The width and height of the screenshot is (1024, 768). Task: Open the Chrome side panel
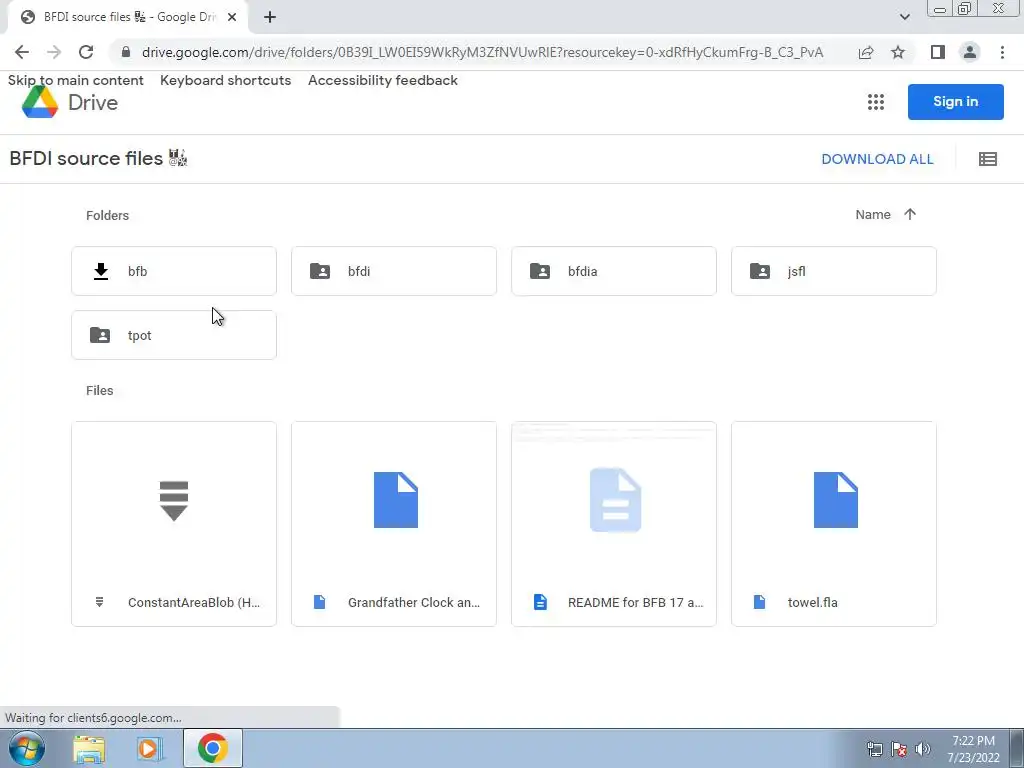(x=938, y=52)
